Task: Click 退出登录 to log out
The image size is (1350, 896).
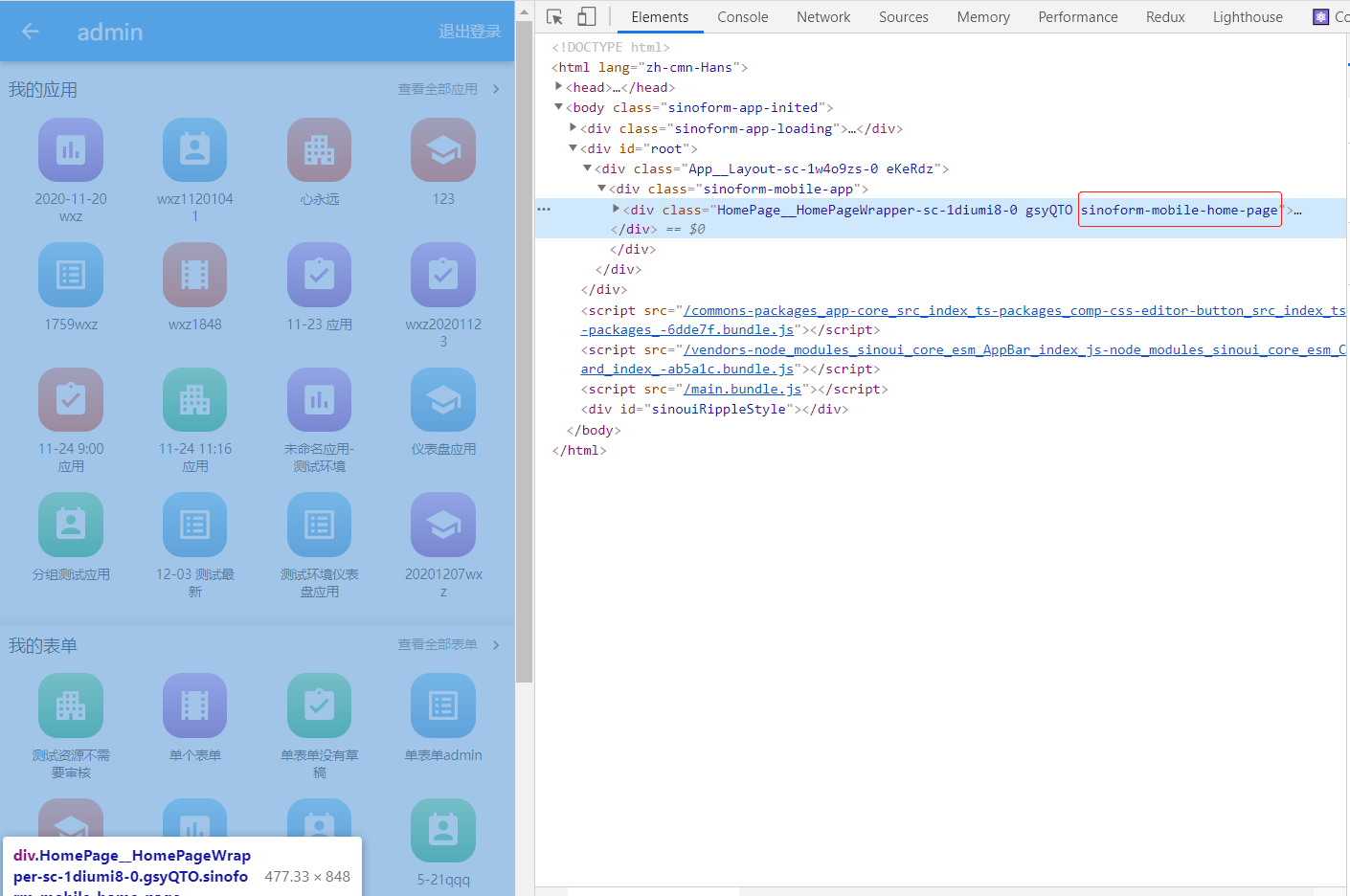Action: pos(470,32)
